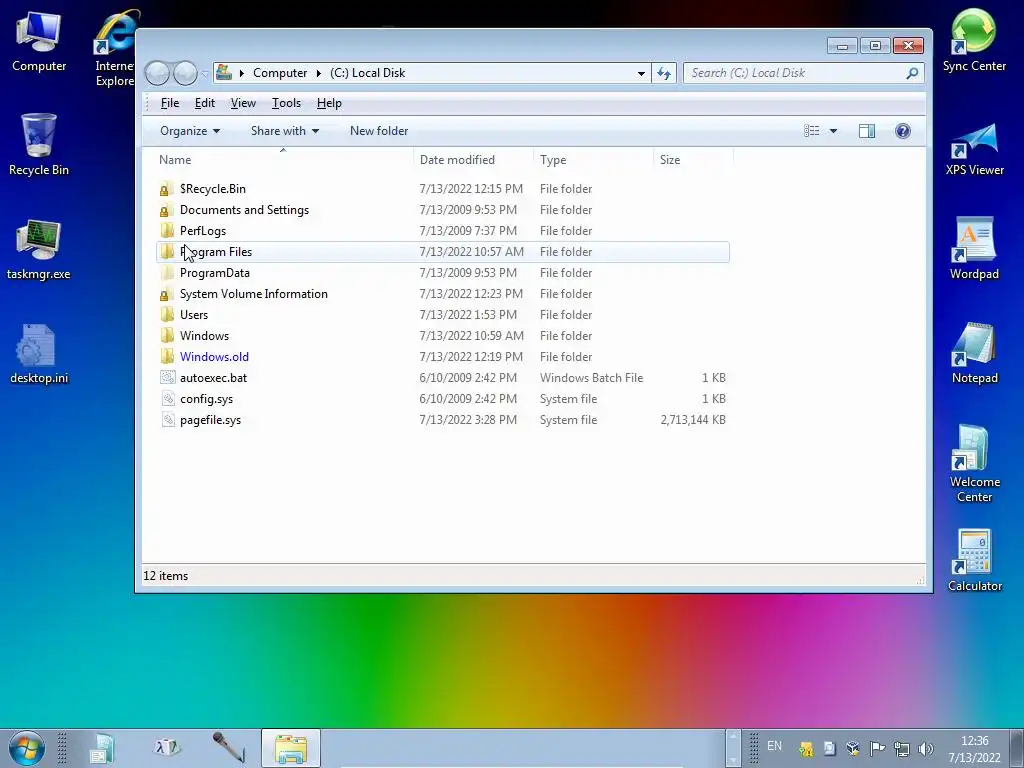Click the Explorer Back navigation button
The image size is (1024, 768).
coord(157,73)
